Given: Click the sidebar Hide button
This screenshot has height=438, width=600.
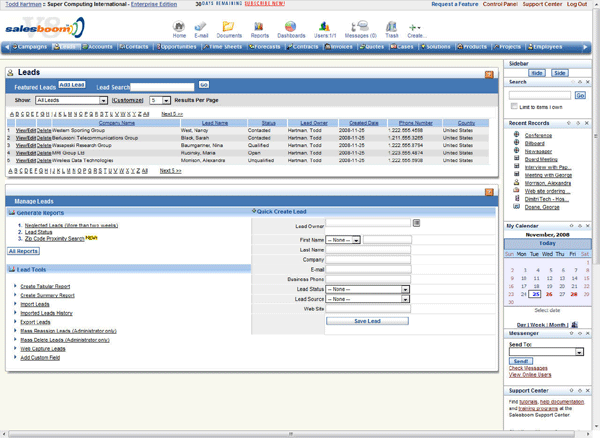Looking at the screenshot, I should (537, 73).
